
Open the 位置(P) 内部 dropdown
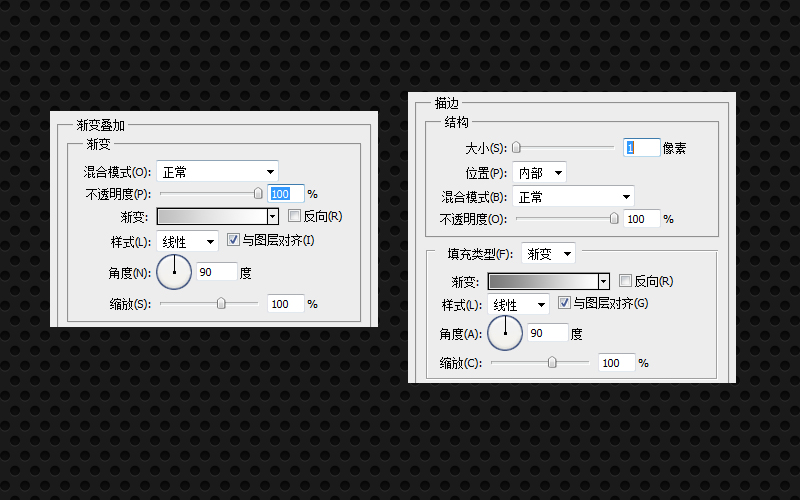pos(539,173)
